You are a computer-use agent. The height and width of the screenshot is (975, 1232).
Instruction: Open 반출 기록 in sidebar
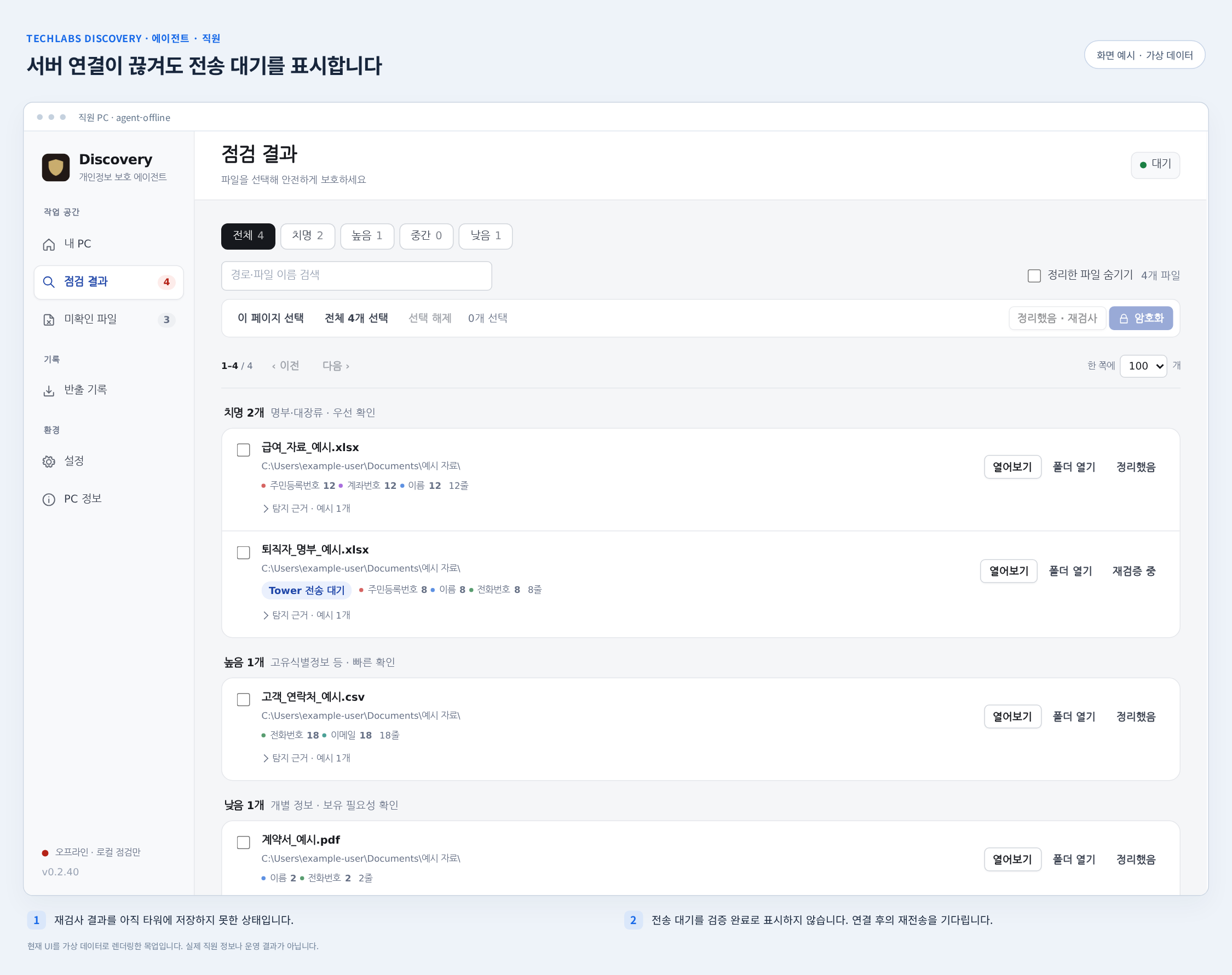coord(108,390)
